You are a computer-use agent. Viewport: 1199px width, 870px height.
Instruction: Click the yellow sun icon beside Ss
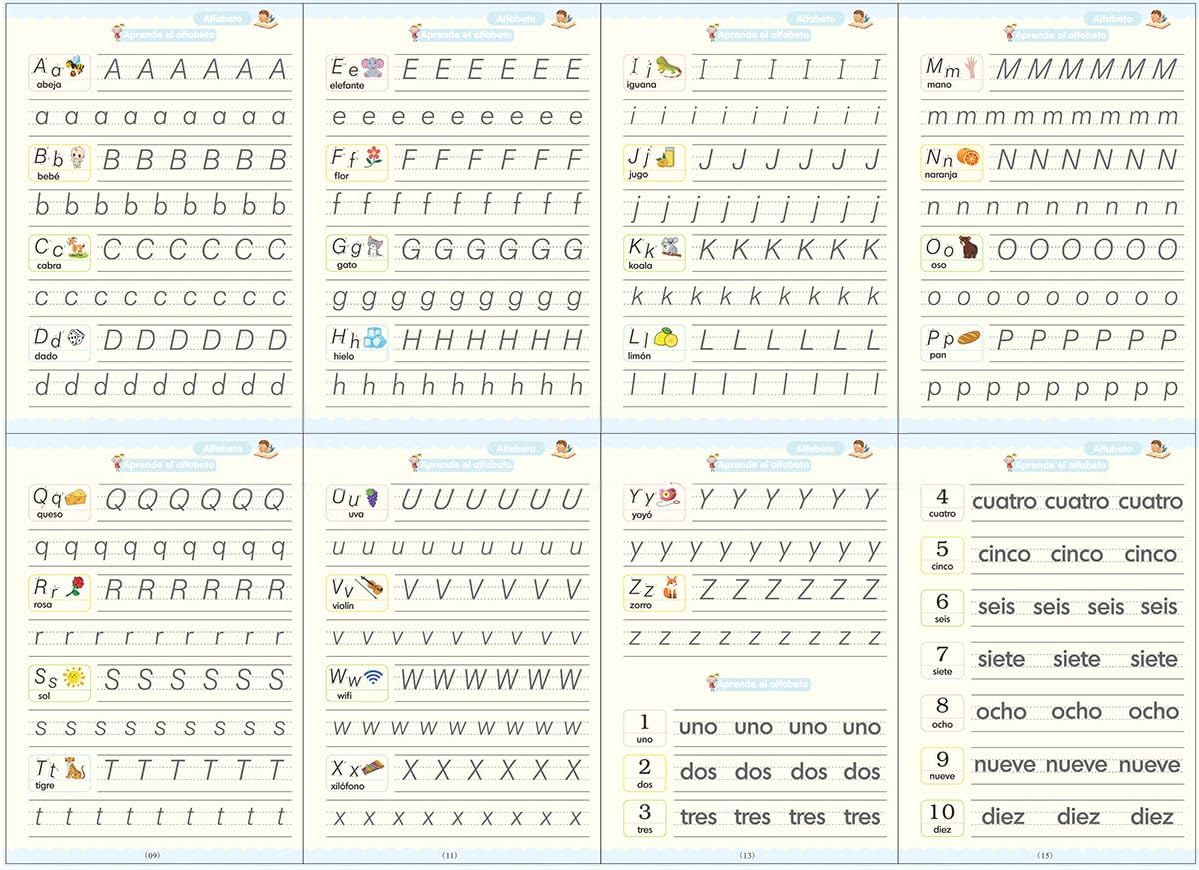click(75, 678)
